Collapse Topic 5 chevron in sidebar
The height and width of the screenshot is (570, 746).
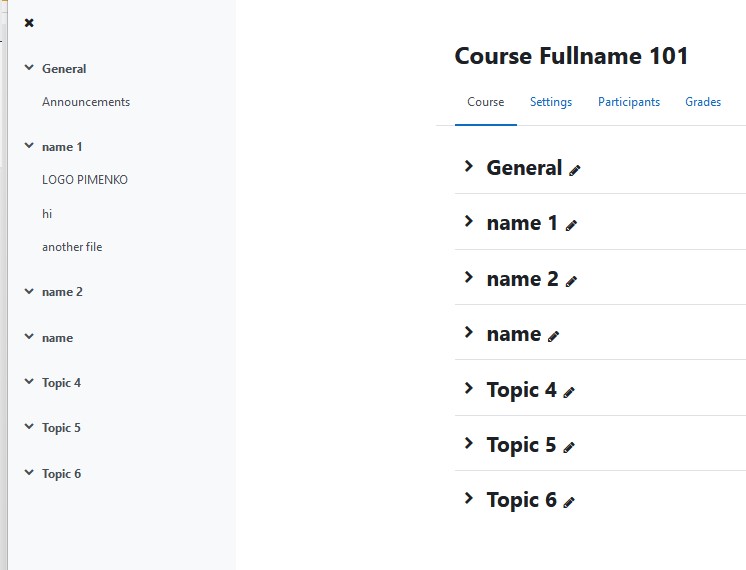click(x=29, y=426)
